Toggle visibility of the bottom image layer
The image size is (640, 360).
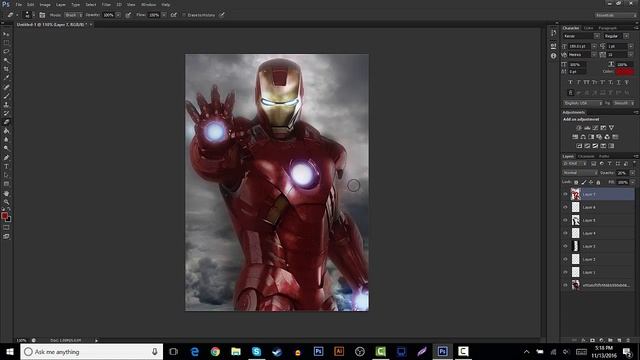click(x=565, y=285)
